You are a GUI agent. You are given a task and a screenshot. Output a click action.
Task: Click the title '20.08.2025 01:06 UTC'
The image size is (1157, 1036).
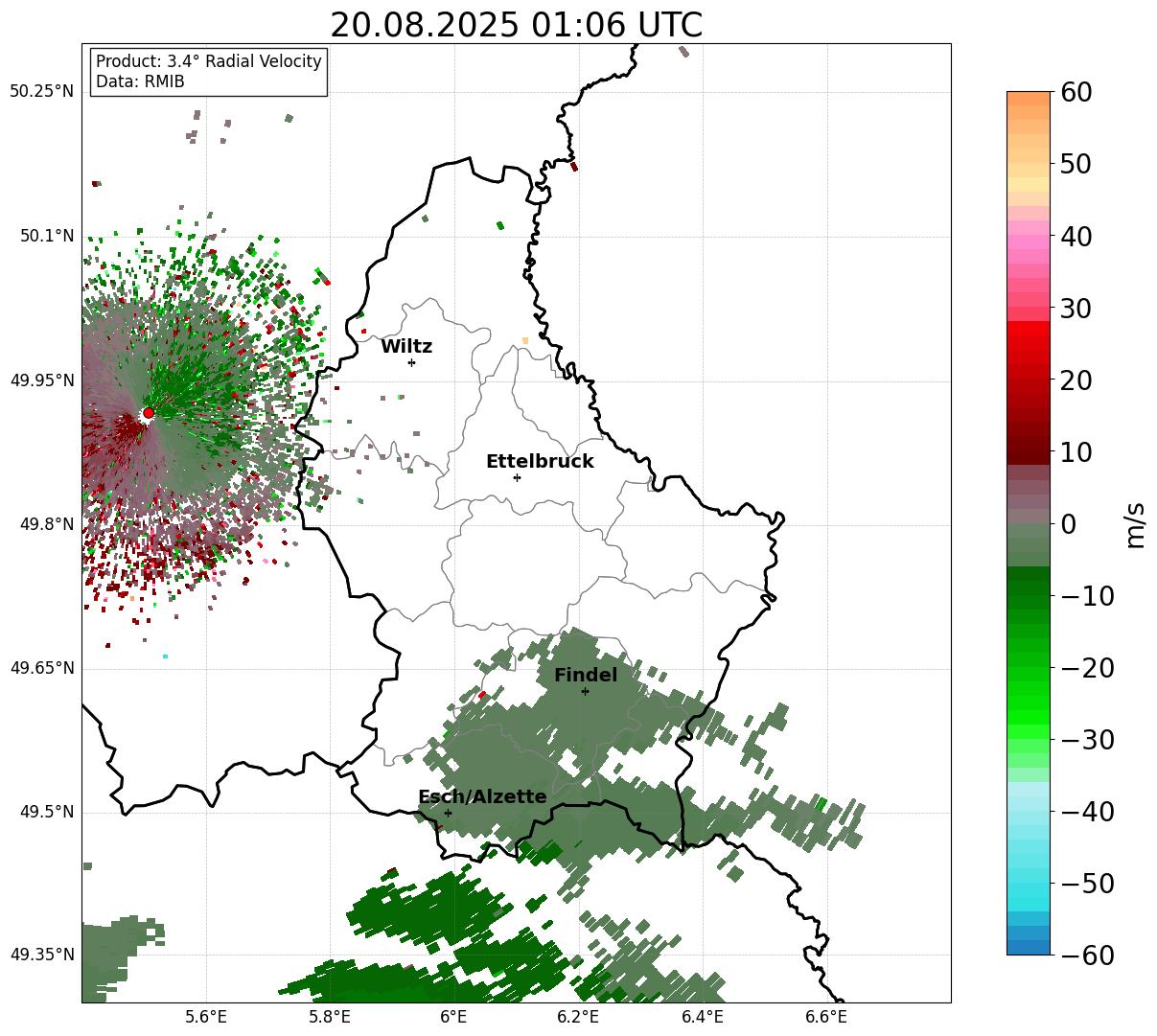point(516,25)
